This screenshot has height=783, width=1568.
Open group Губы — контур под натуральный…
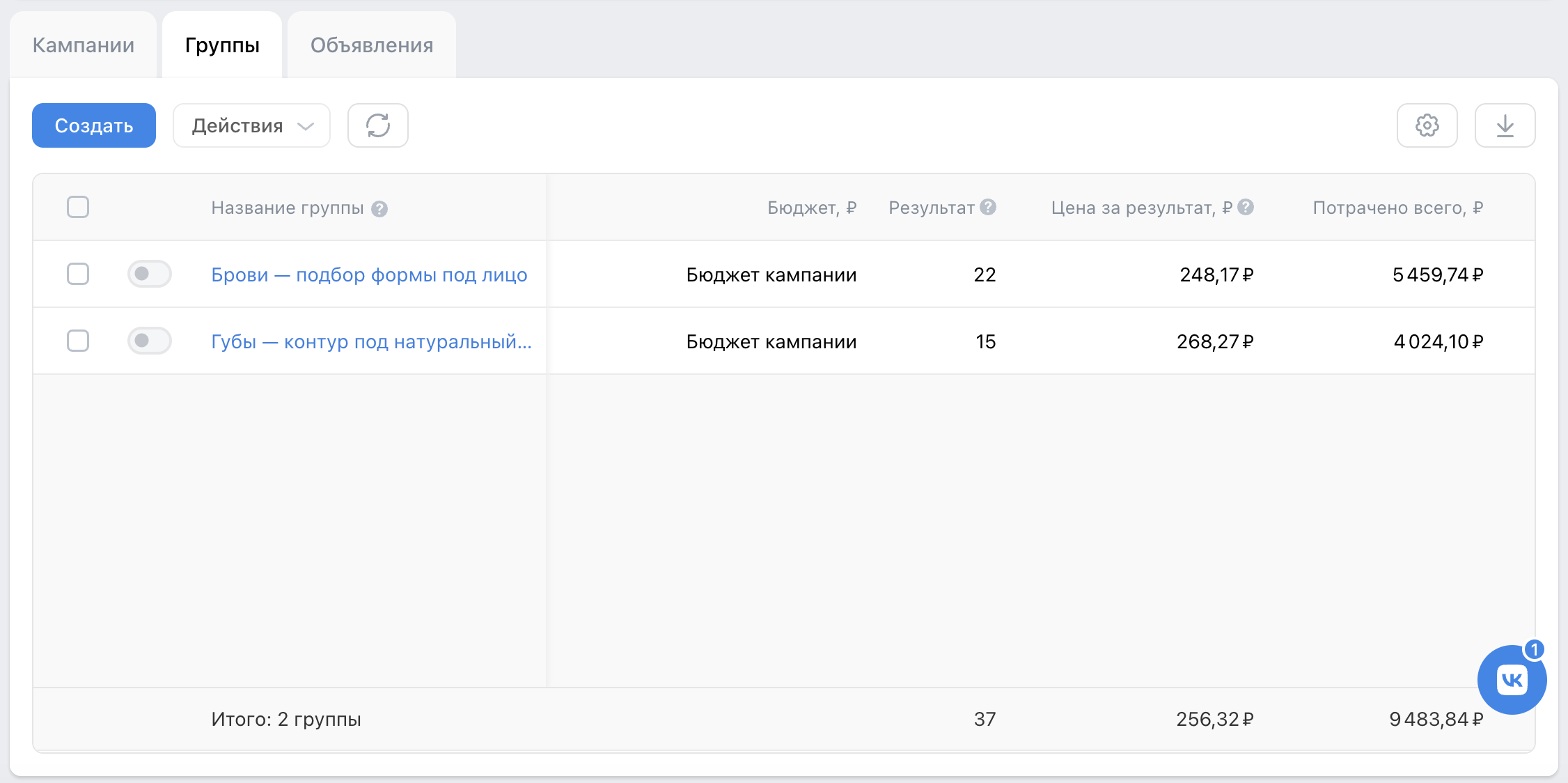(x=371, y=341)
